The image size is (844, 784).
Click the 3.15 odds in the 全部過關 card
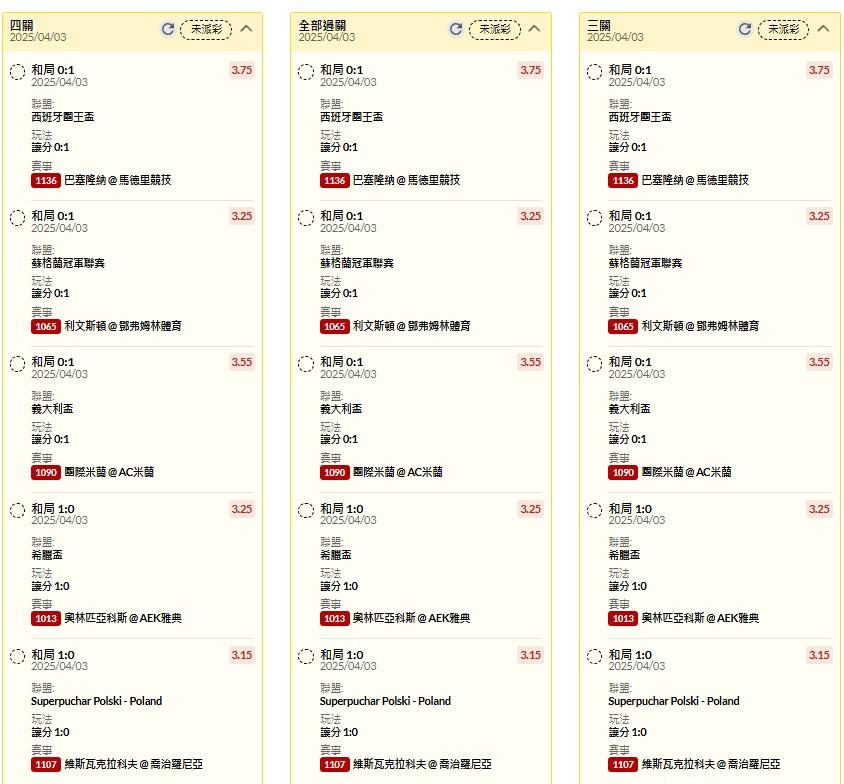coord(530,655)
